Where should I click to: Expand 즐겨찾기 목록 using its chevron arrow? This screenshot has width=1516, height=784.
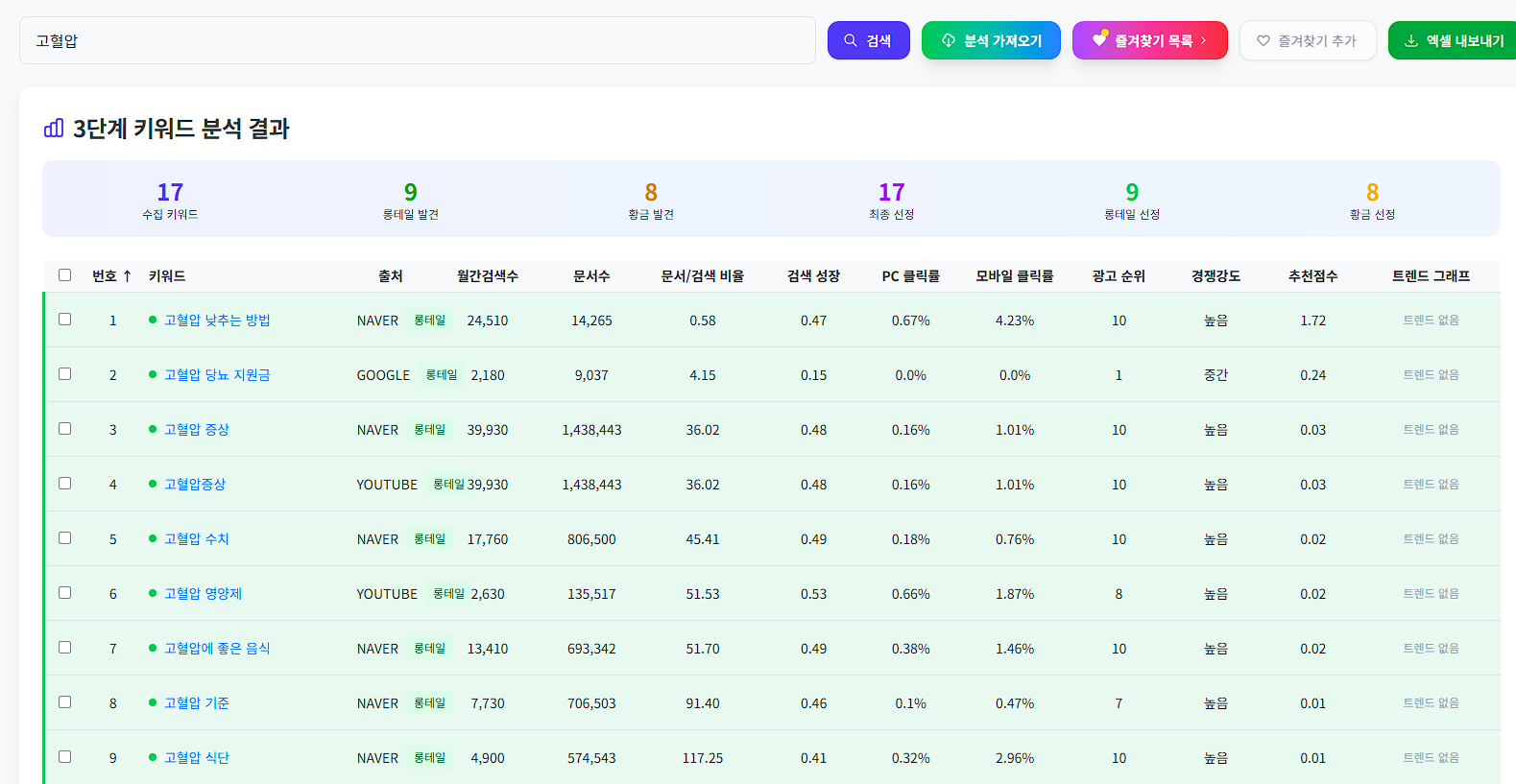(x=1204, y=40)
